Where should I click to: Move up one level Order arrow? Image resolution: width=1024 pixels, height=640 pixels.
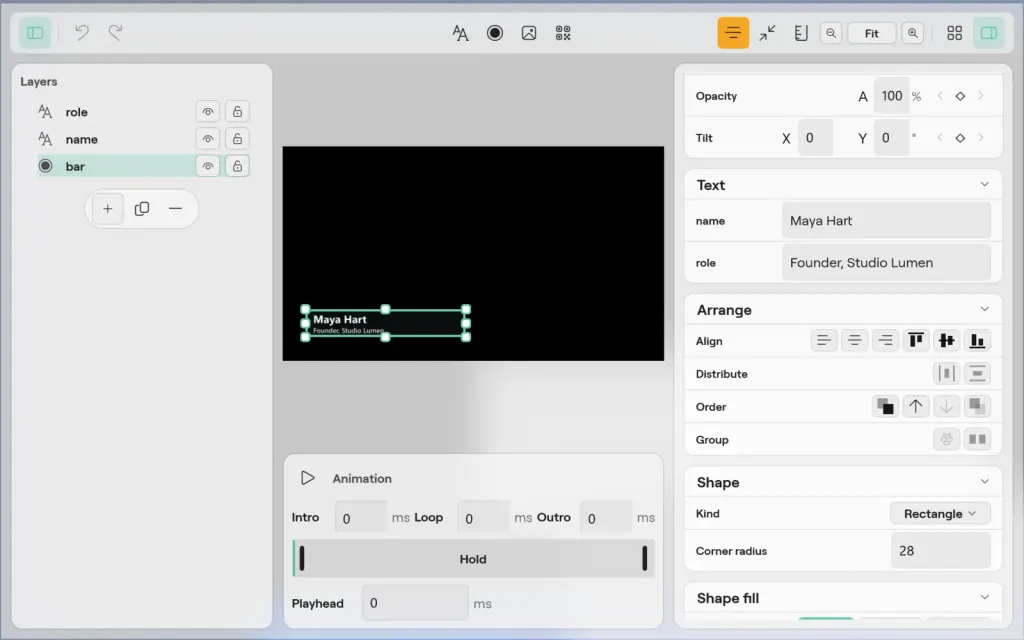pyautogui.click(x=916, y=406)
